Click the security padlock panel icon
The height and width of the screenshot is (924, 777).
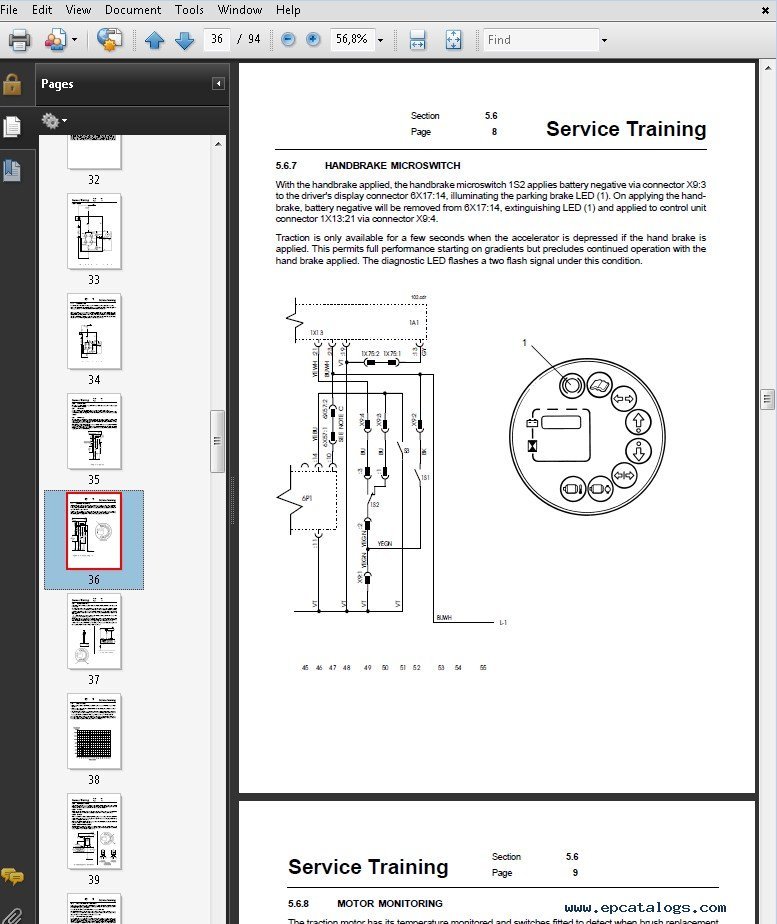pyautogui.click(x=12, y=84)
